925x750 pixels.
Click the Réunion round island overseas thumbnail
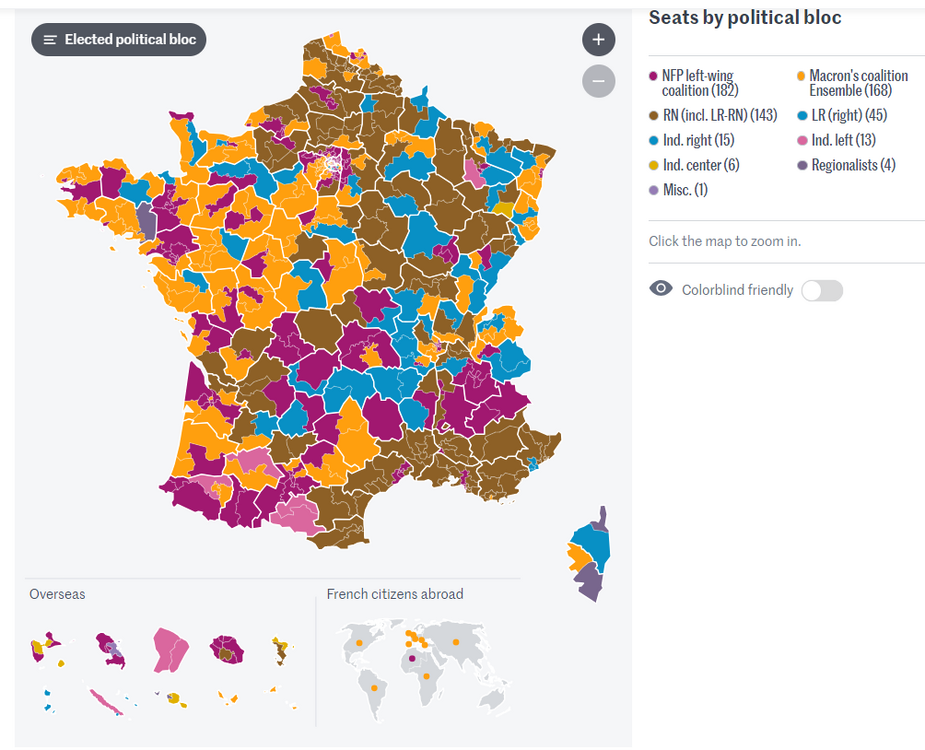pyautogui.click(x=228, y=649)
